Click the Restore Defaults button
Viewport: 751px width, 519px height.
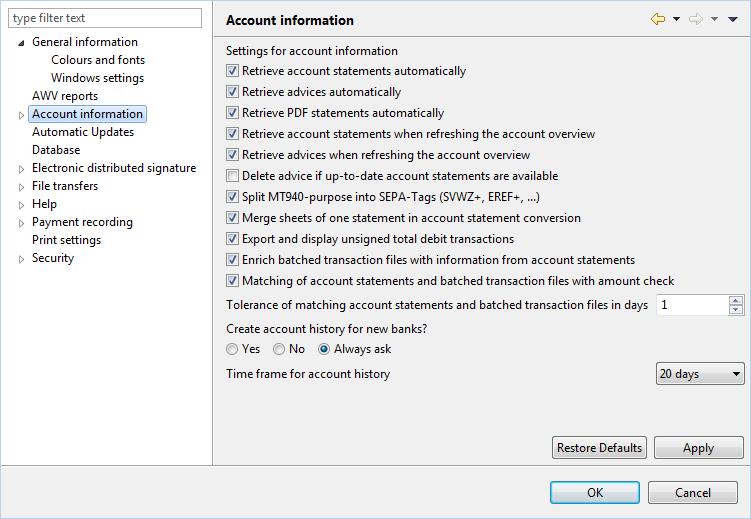599,448
